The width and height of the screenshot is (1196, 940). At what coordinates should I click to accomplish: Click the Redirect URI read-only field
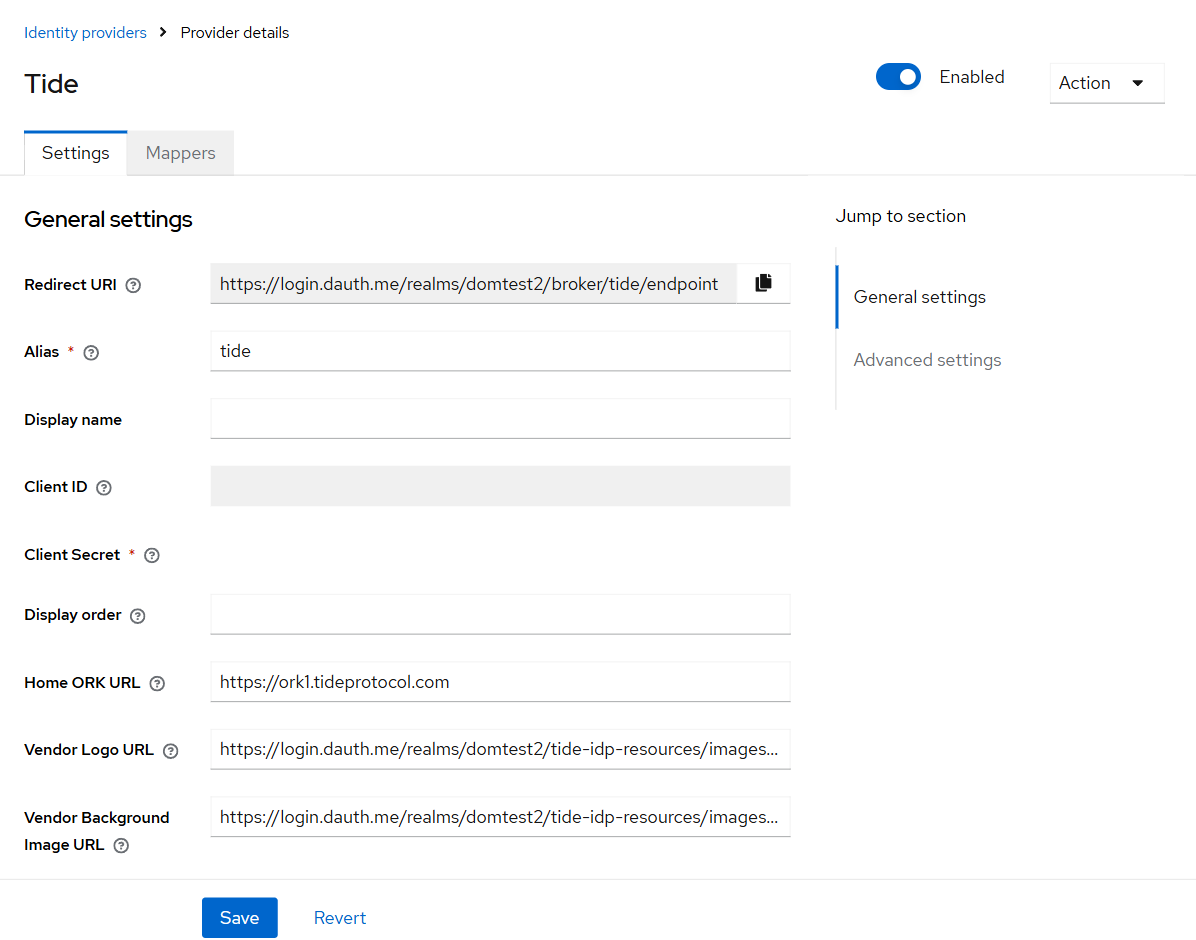(x=474, y=284)
